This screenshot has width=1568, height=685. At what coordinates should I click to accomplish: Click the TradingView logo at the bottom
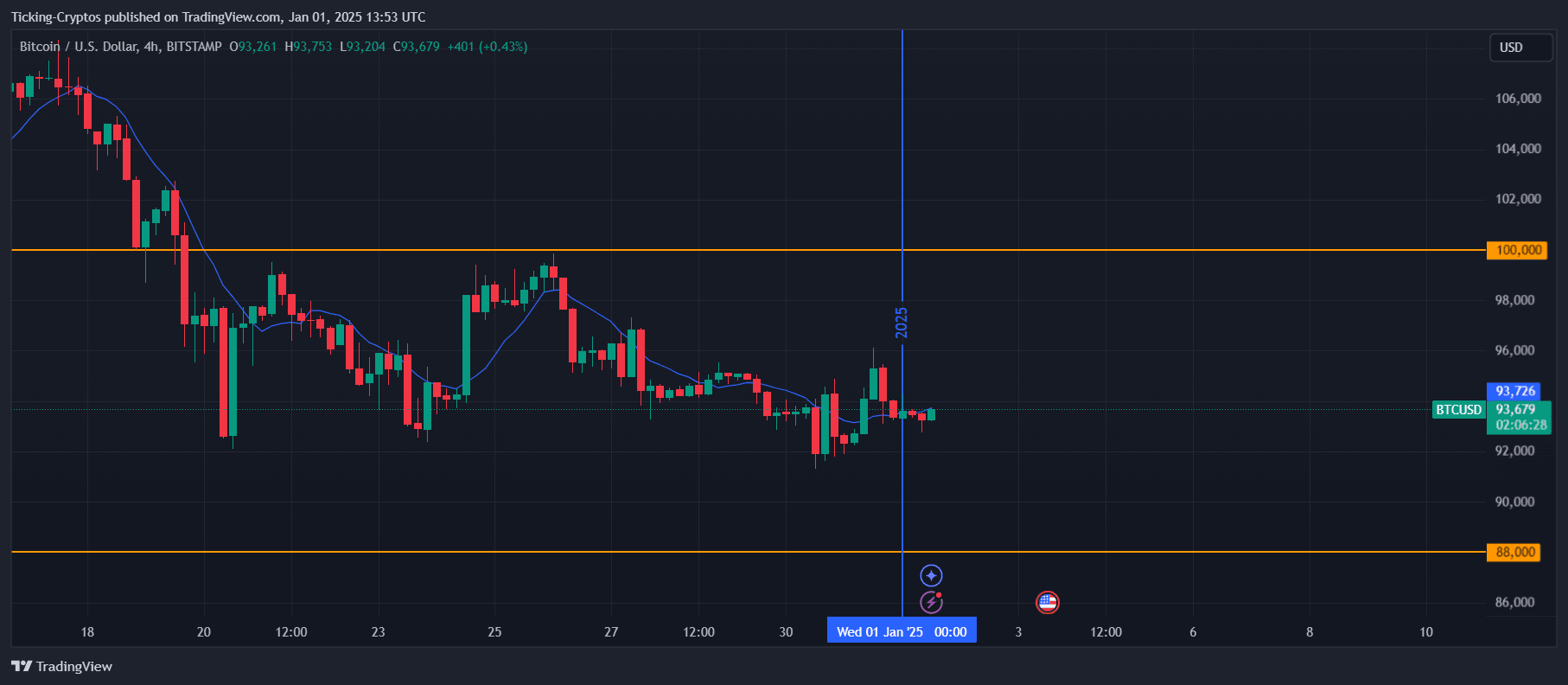click(61, 666)
